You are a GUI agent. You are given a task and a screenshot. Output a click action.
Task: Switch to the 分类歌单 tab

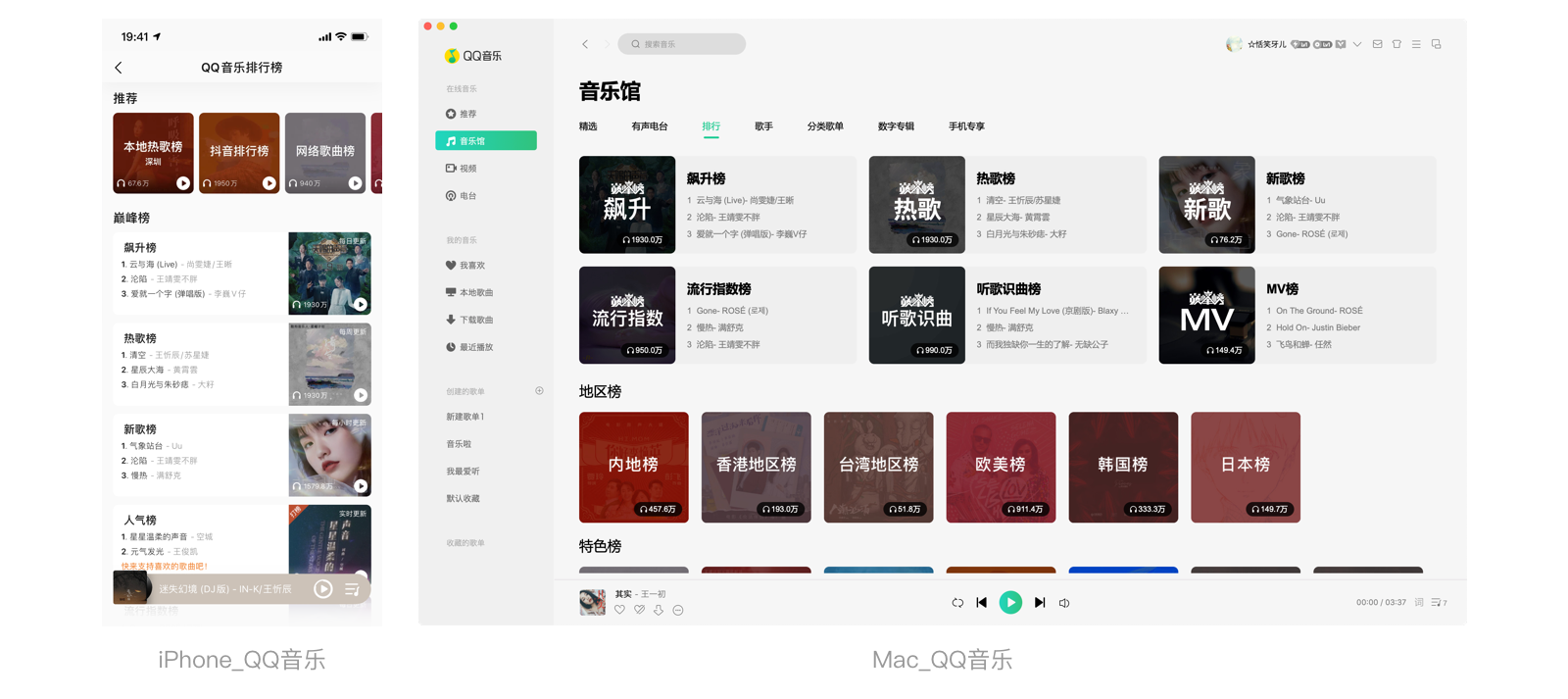825,126
